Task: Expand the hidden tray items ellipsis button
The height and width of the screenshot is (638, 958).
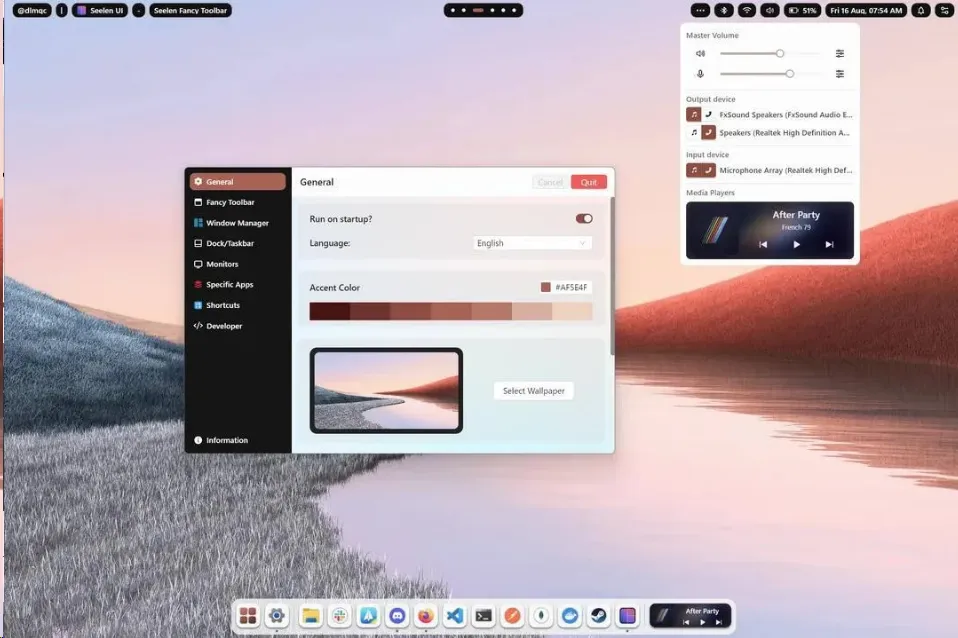Action: click(x=700, y=10)
